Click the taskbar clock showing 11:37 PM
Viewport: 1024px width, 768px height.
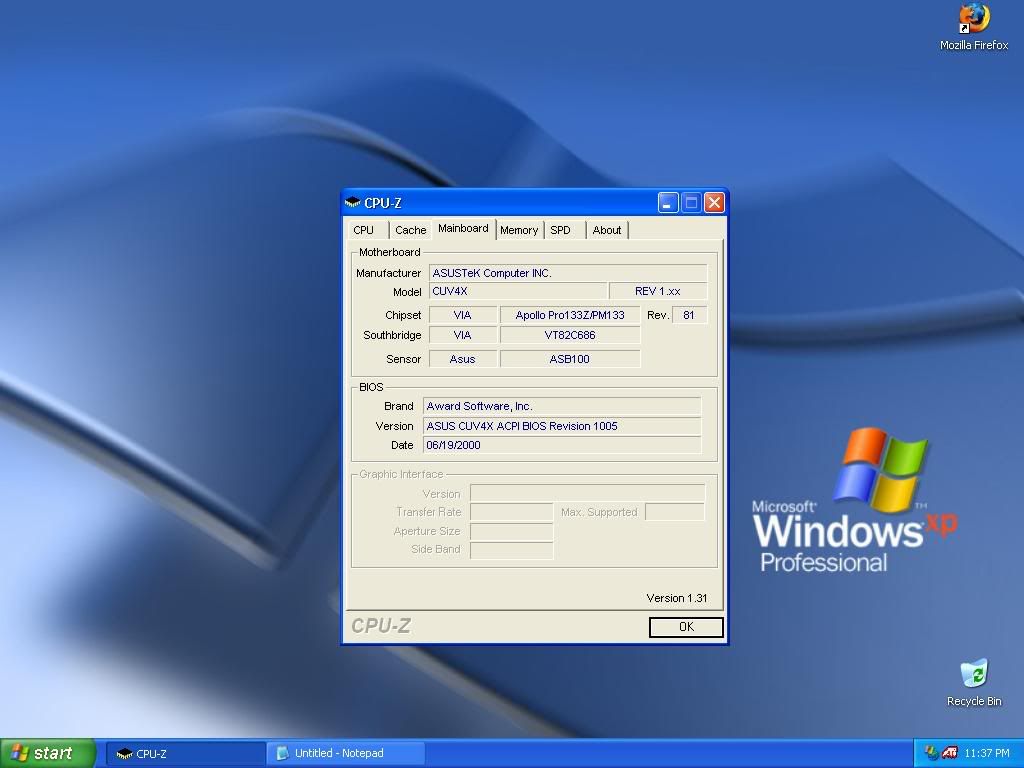(987, 753)
